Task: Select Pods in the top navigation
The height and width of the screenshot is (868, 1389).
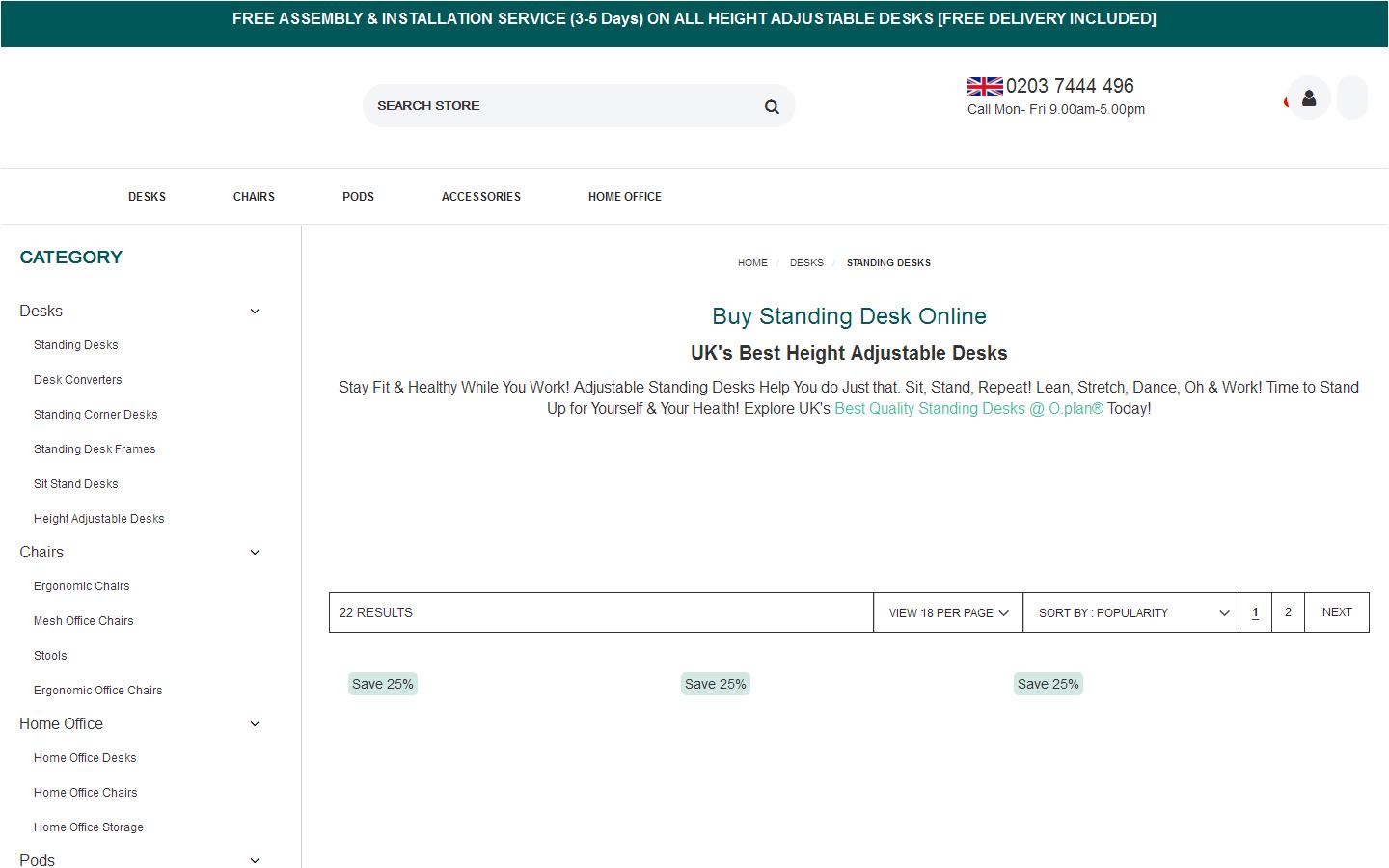Action: coord(358,197)
